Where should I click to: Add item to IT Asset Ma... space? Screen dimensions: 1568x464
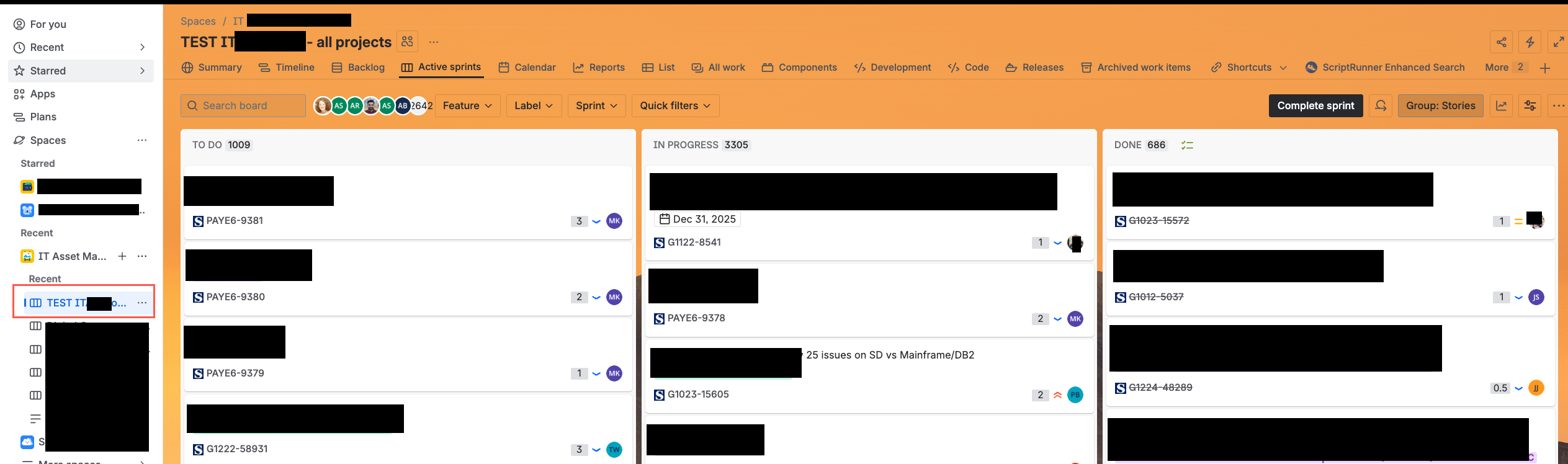coord(122,256)
